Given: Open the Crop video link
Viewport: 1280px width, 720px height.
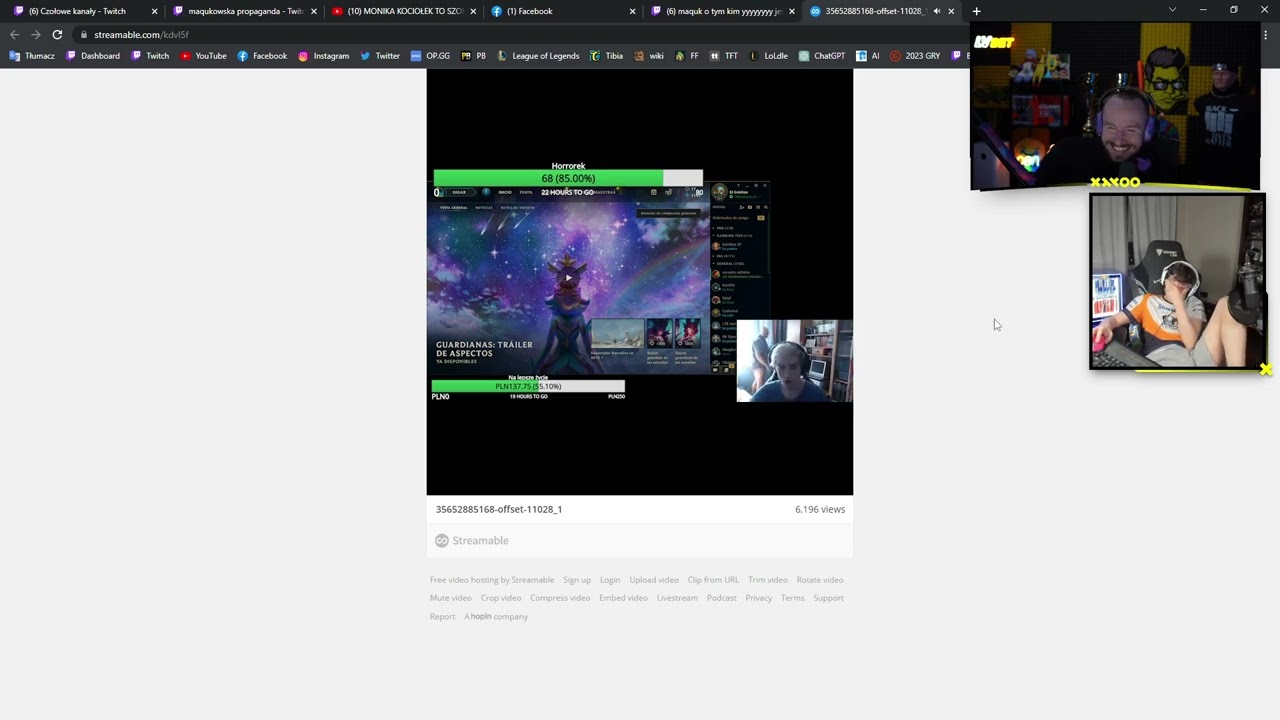Looking at the screenshot, I should [x=501, y=598].
